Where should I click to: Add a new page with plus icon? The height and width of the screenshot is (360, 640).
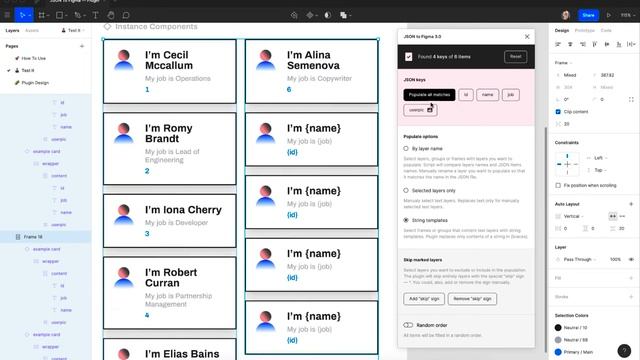tap(82, 46)
